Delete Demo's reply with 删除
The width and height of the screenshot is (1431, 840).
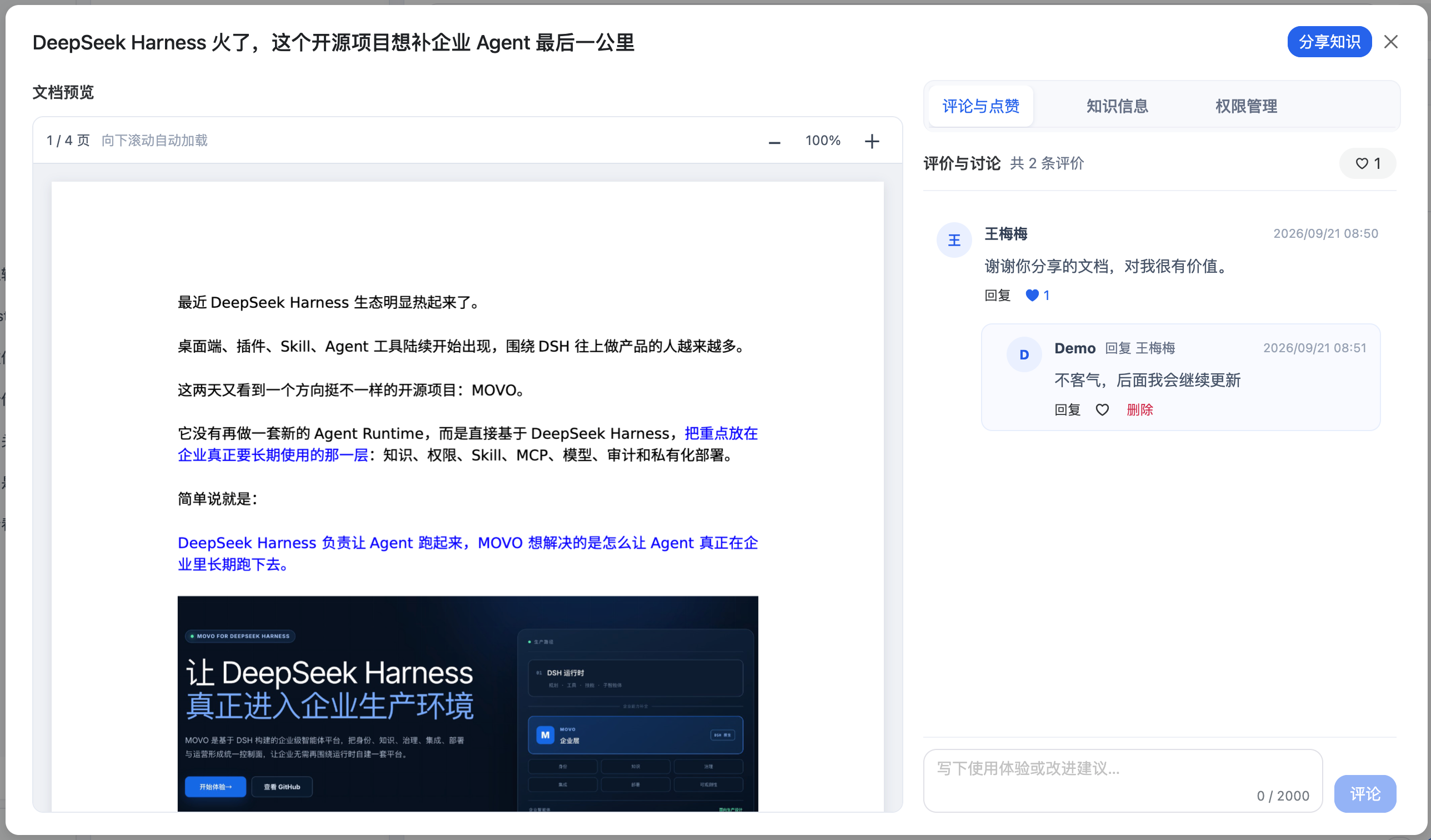point(1140,410)
